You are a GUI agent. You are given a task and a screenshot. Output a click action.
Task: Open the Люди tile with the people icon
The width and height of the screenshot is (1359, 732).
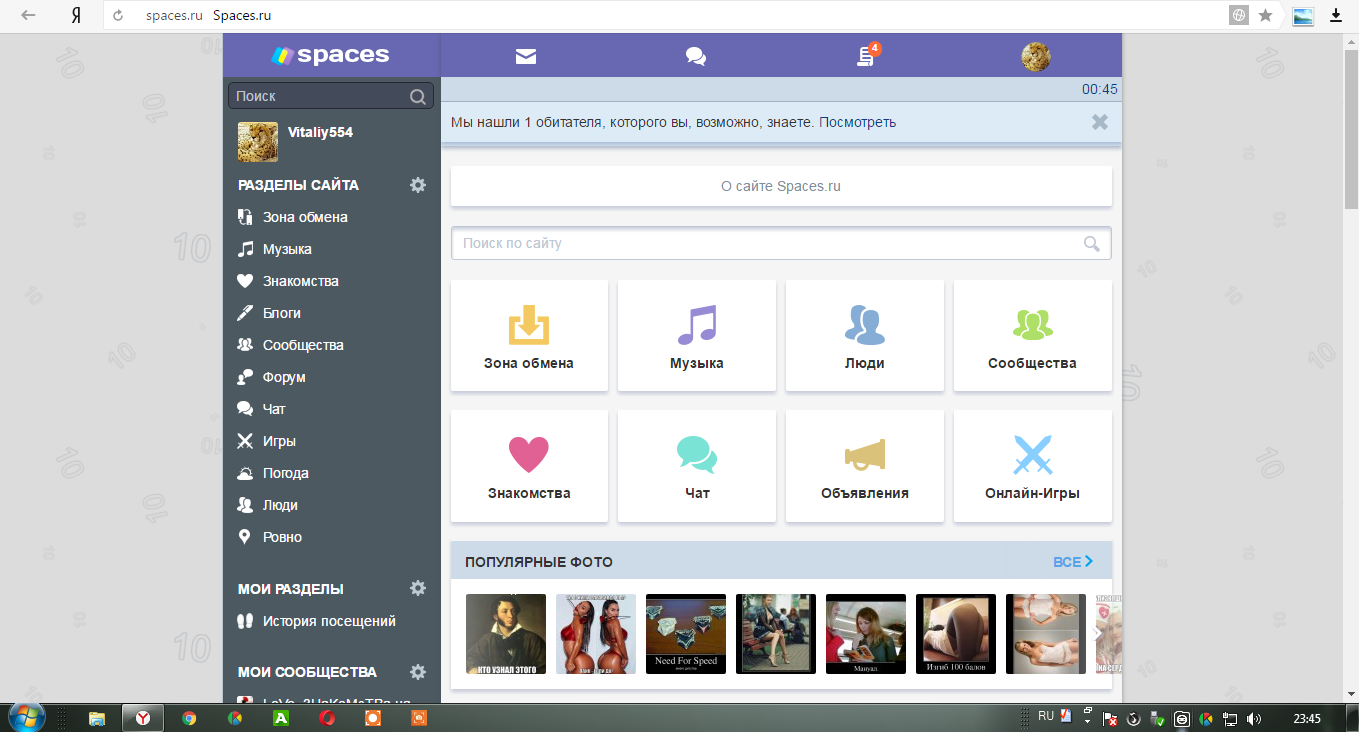coord(865,335)
